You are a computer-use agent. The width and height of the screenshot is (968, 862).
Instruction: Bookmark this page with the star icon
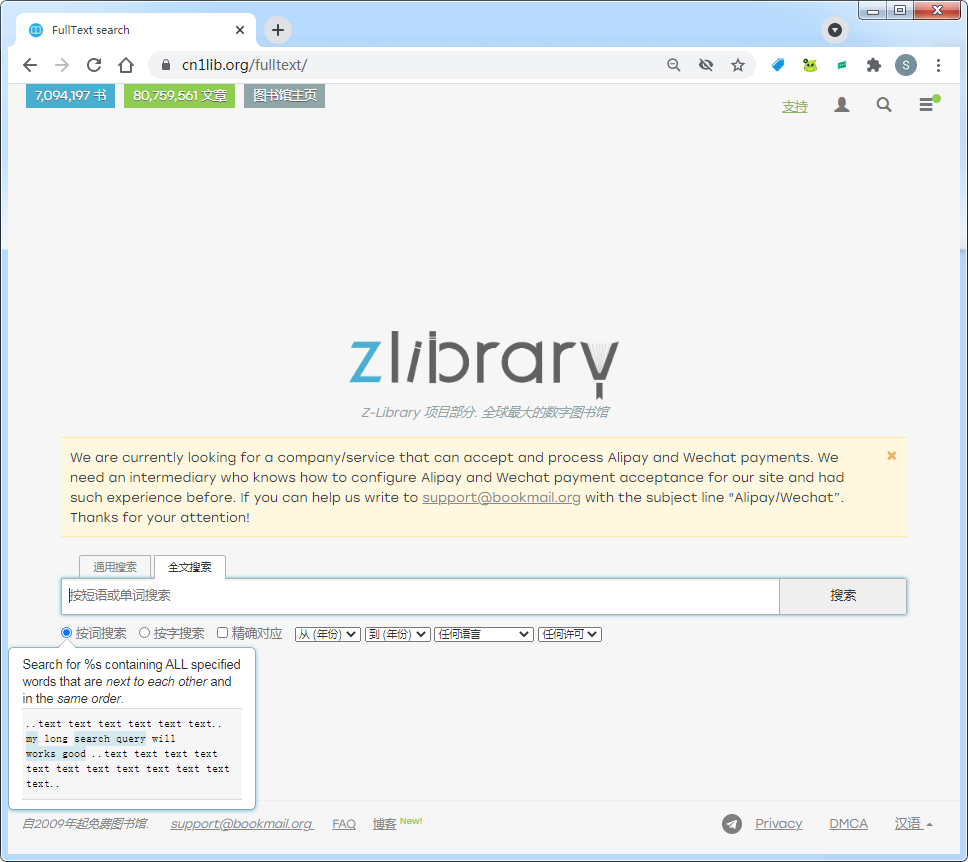pyautogui.click(x=738, y=65)
